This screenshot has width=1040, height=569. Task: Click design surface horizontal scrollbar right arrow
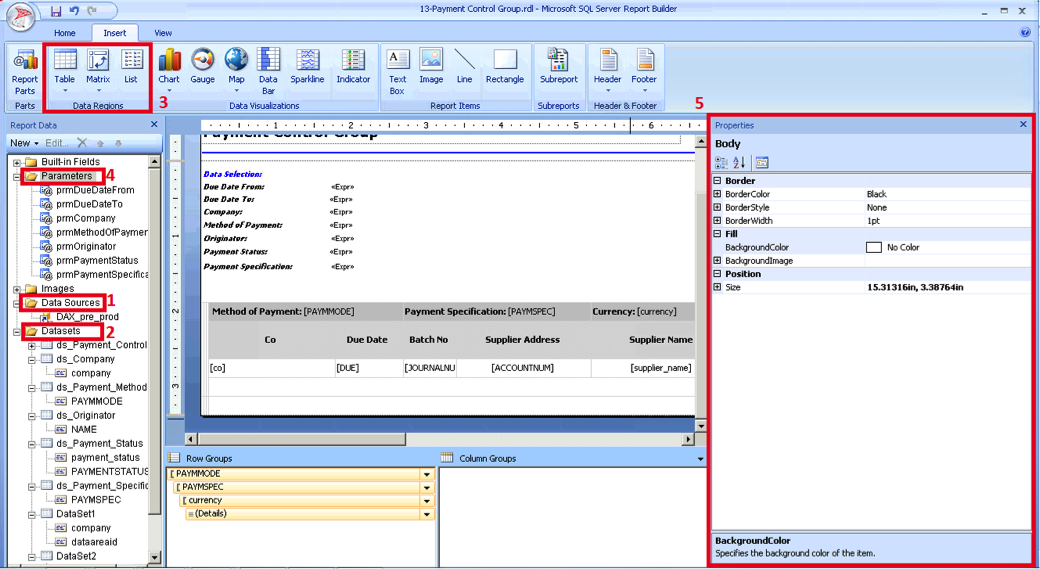click(688, 439)
